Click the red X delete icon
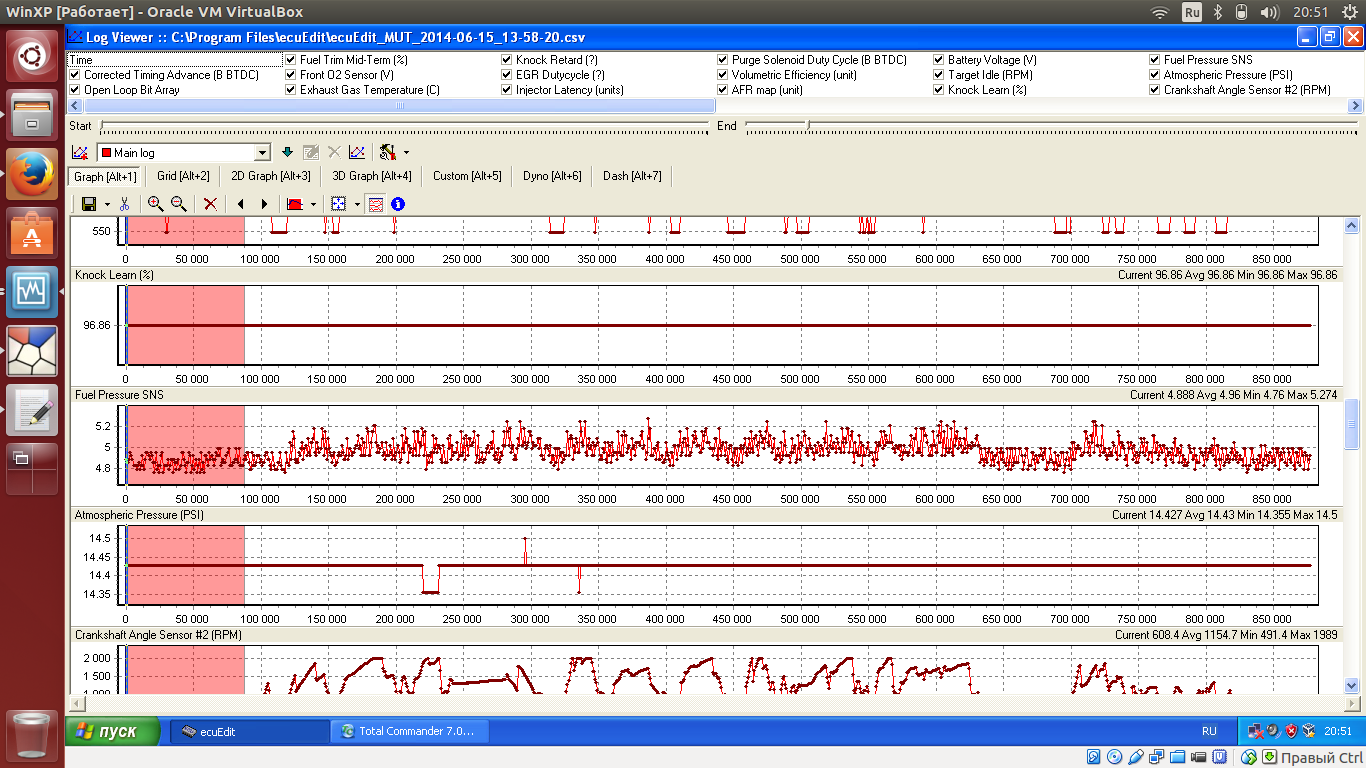This screenshot has width=1366, height=768. (210, 204)
